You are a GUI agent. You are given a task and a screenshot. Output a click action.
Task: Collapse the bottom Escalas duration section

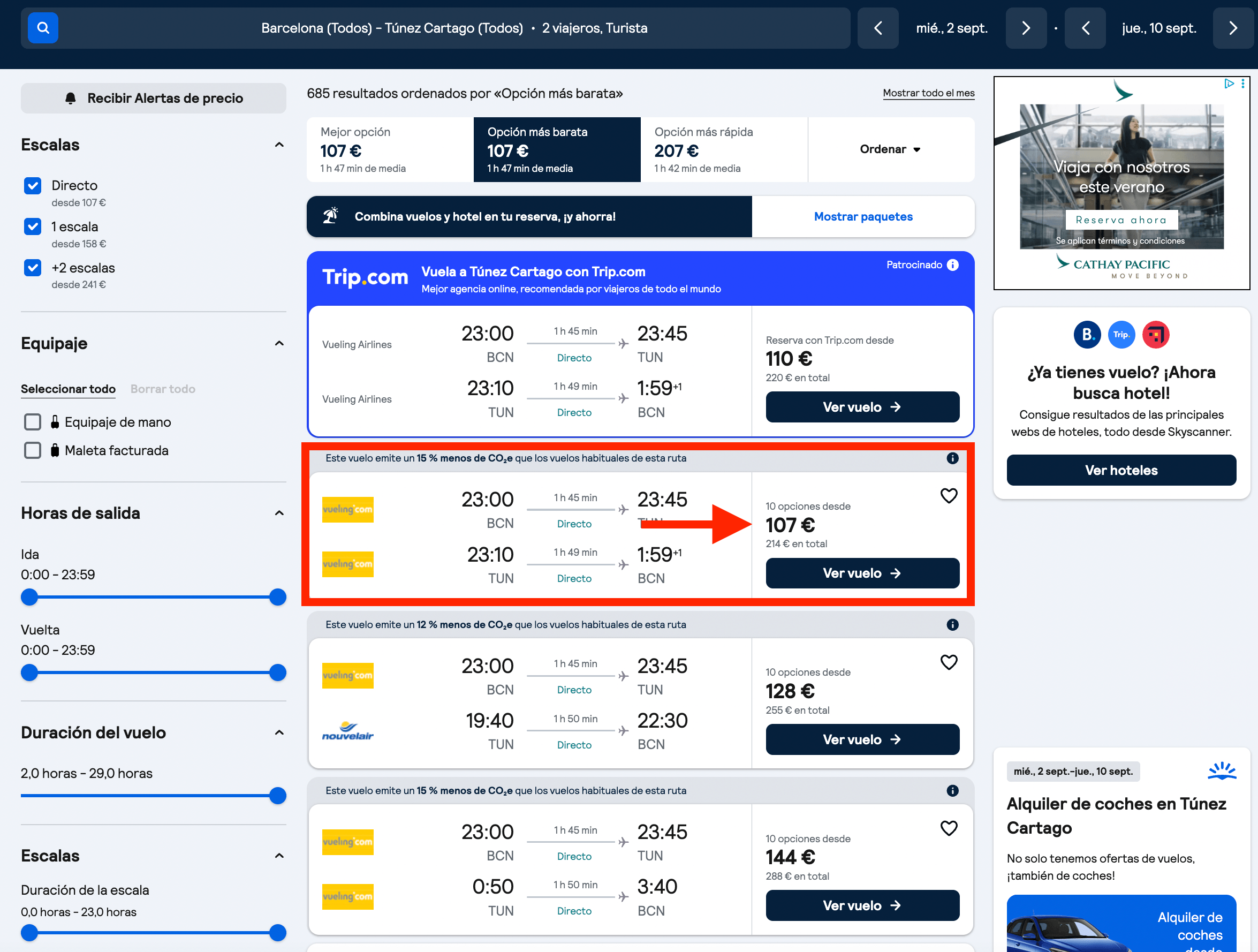coord(279,856)
